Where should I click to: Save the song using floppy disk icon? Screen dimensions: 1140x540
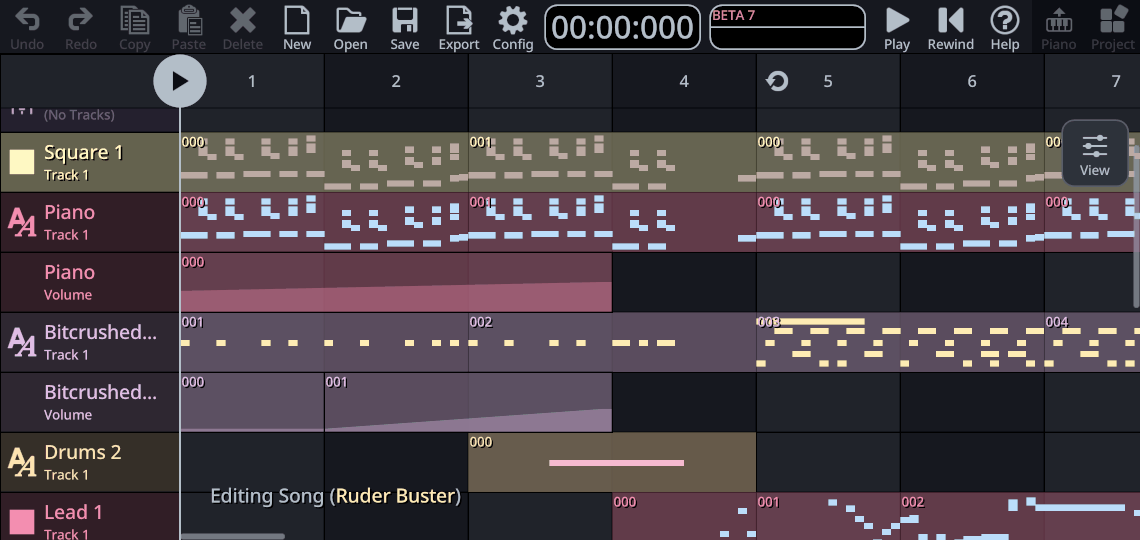[x=404, y=20]
